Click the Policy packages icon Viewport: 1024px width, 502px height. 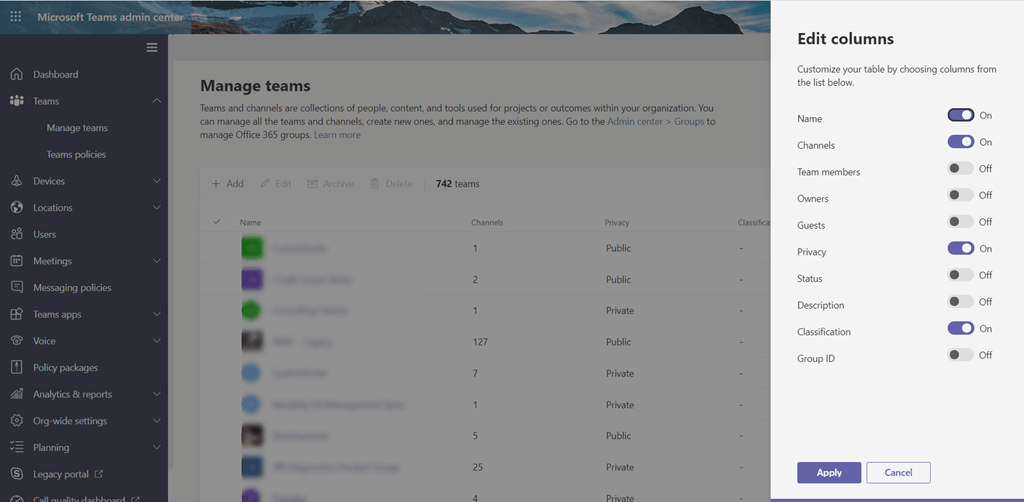click(16, 368)
